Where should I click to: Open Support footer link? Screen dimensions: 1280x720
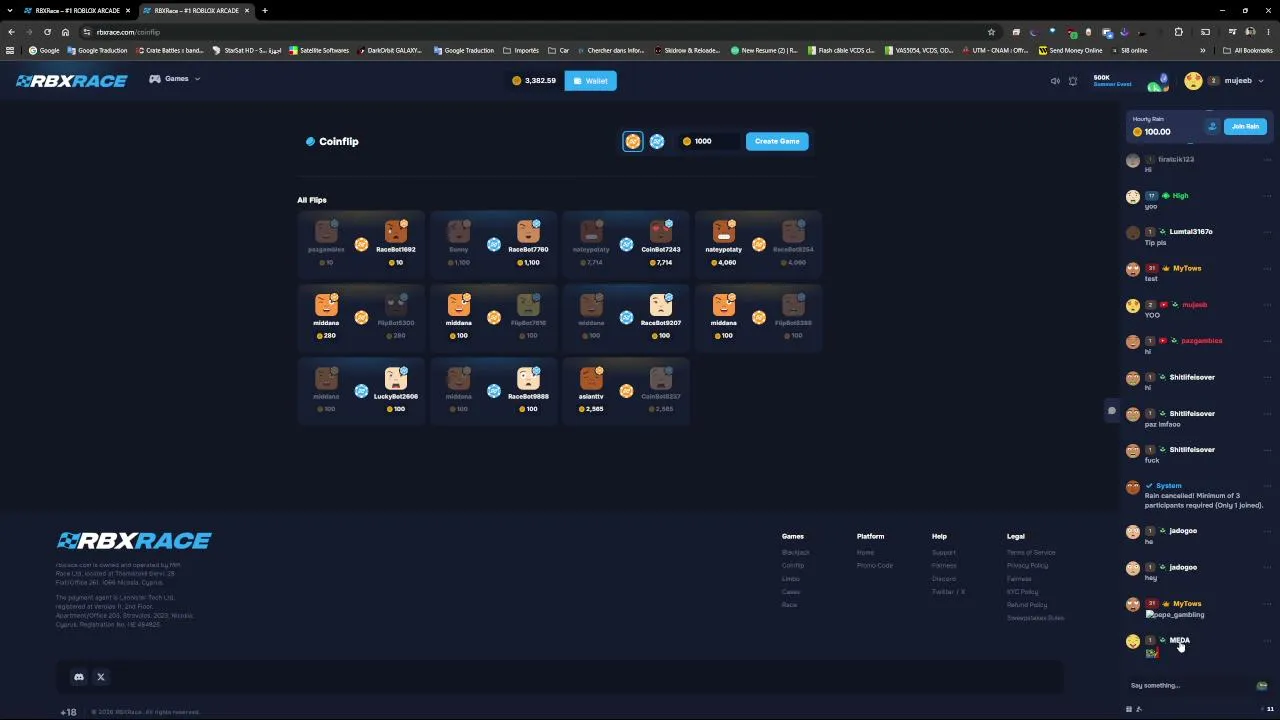click(x=944, y=553)
